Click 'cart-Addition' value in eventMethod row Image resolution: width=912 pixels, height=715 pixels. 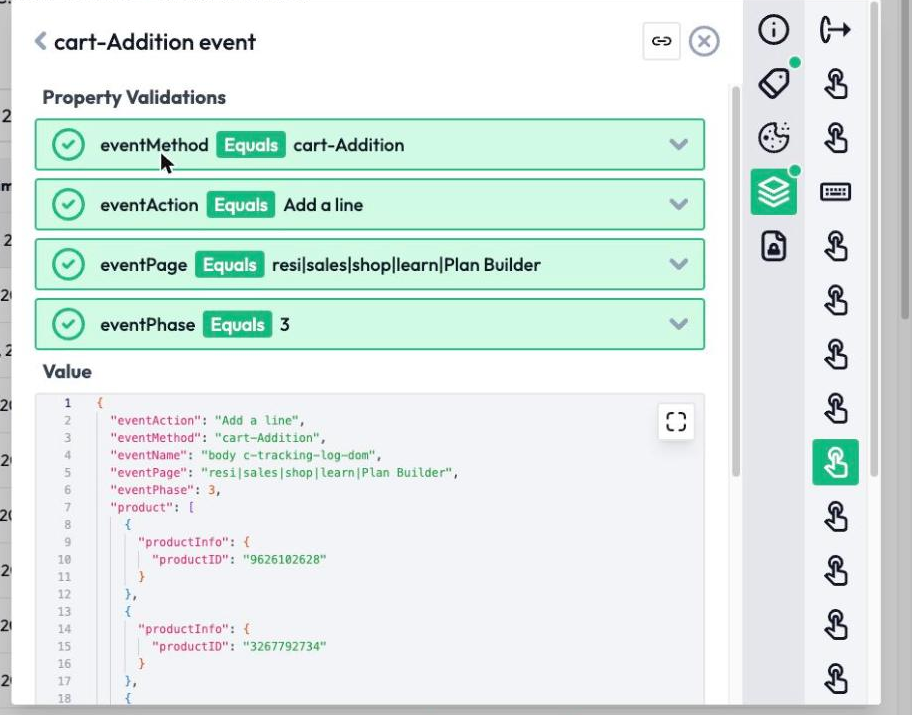coord(348,145)
